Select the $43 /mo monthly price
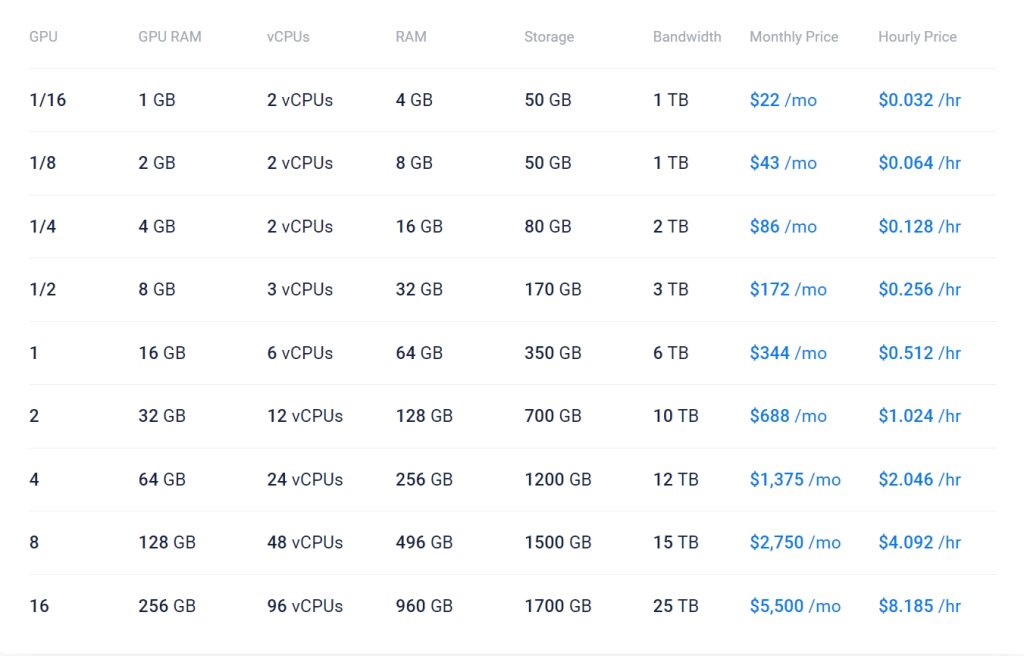The height and width of the screenshot is (656, 1024). (783, 163)
